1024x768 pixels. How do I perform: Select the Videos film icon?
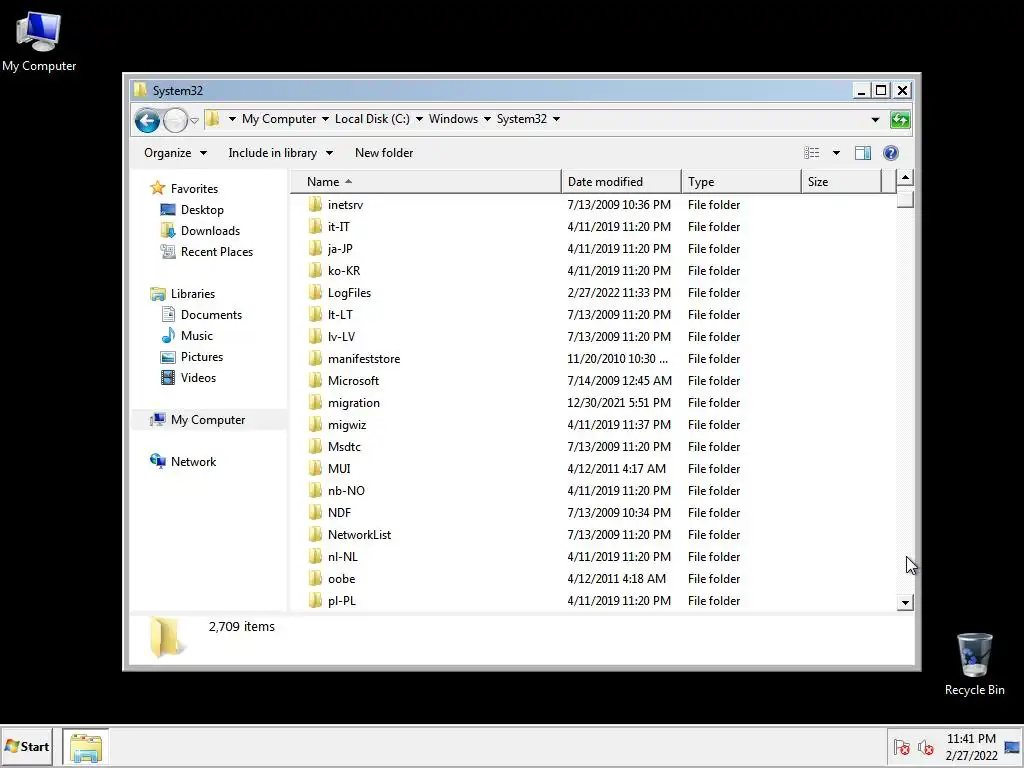168,377
